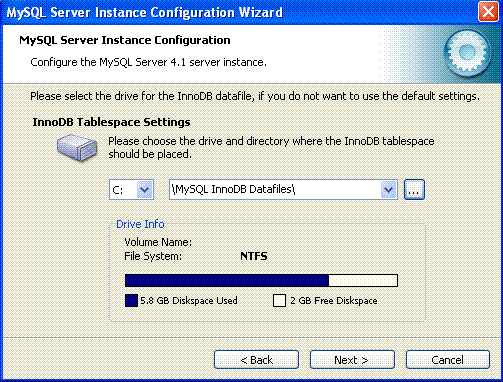Screen dimensions: 503x382
Task: Click the wizard title bar text
Action: pyautogui.click(x=145, y=13)
